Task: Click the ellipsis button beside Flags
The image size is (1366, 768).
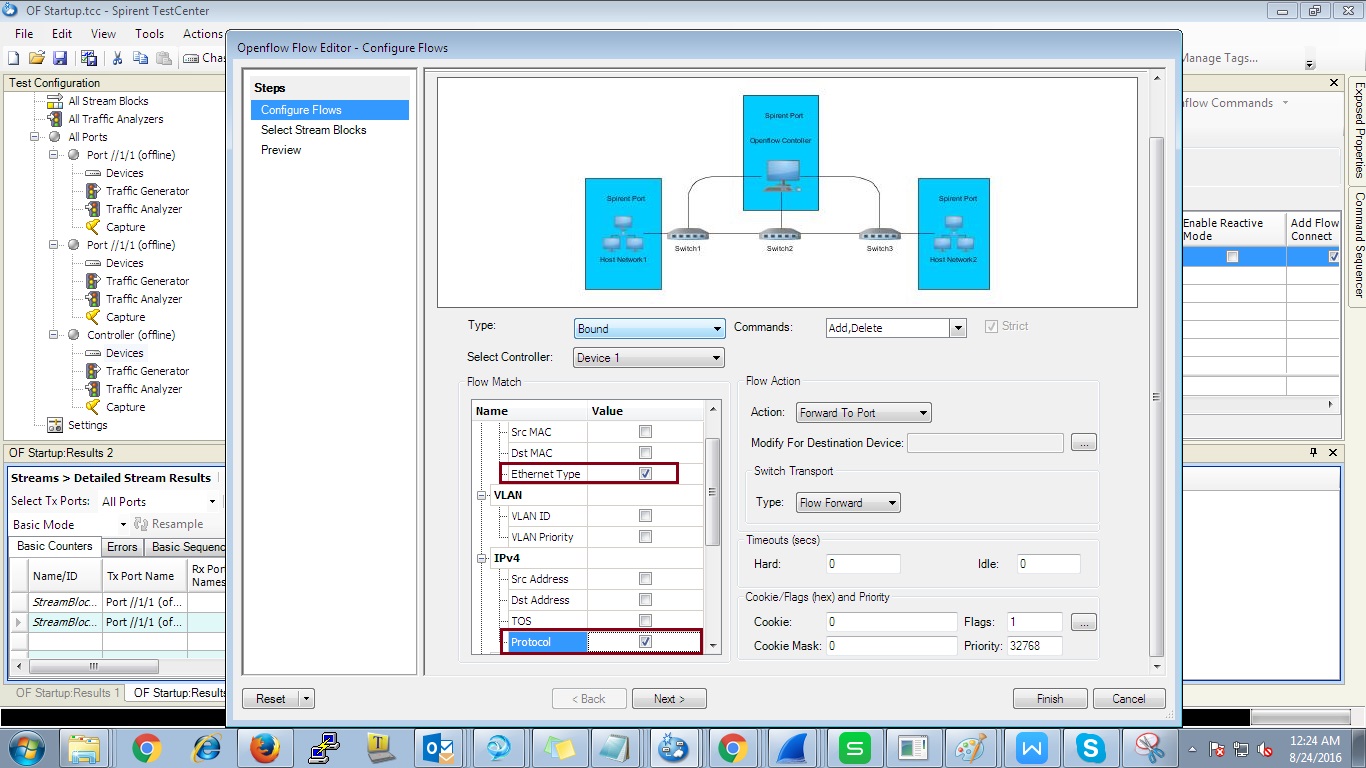Action: (1083, 622)
